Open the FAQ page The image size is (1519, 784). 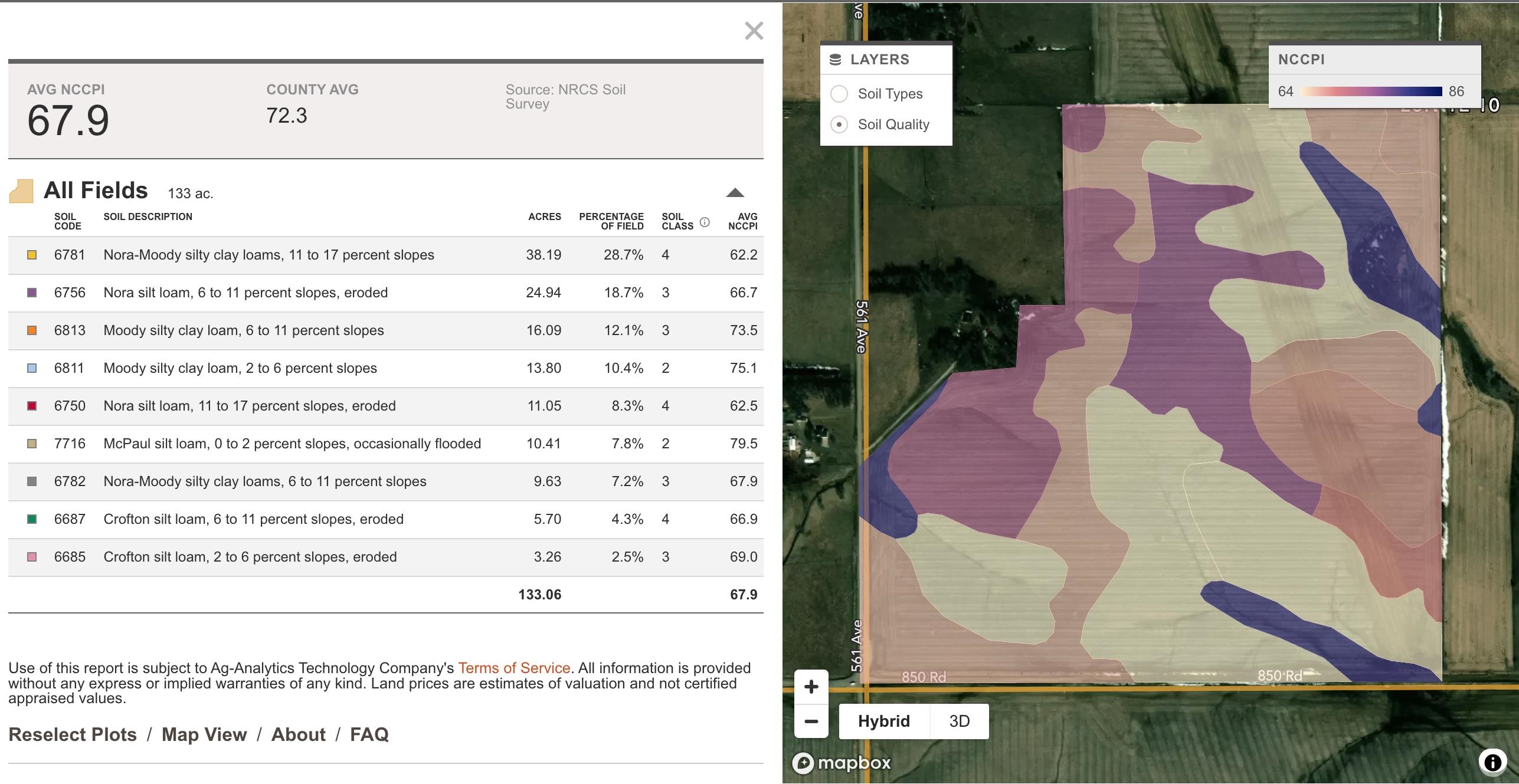[x=369, y=734]
